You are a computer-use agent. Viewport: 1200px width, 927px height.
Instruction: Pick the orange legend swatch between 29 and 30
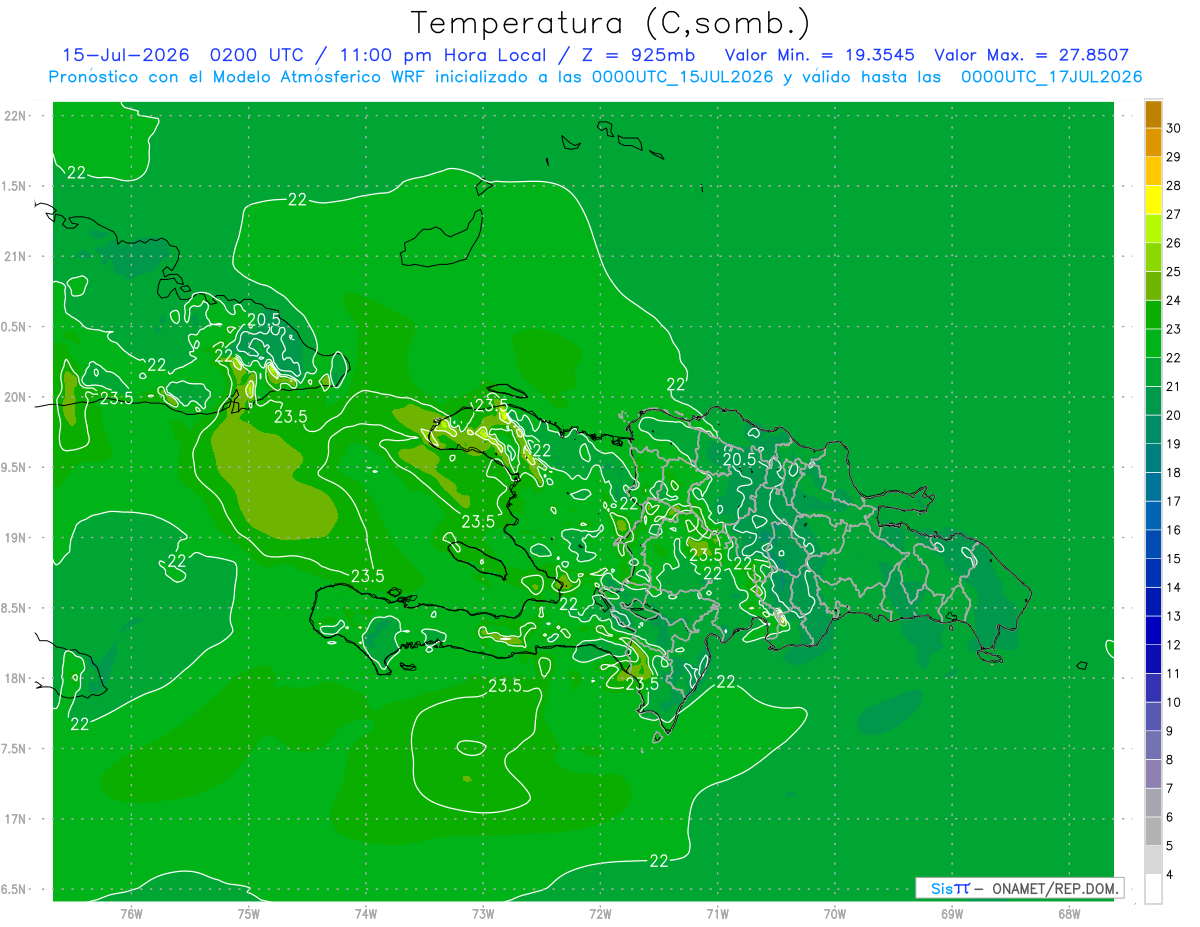[x=1153, y=143]
